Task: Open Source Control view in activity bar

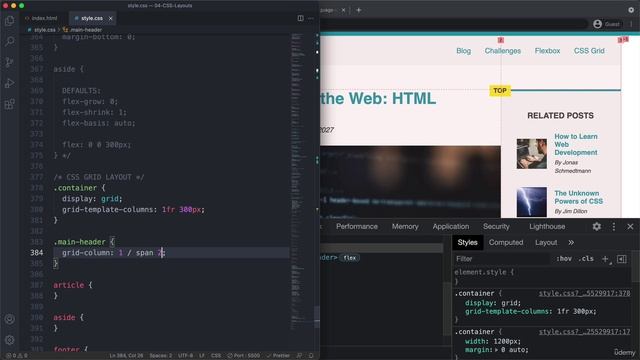Action: [x=10, y=62]
